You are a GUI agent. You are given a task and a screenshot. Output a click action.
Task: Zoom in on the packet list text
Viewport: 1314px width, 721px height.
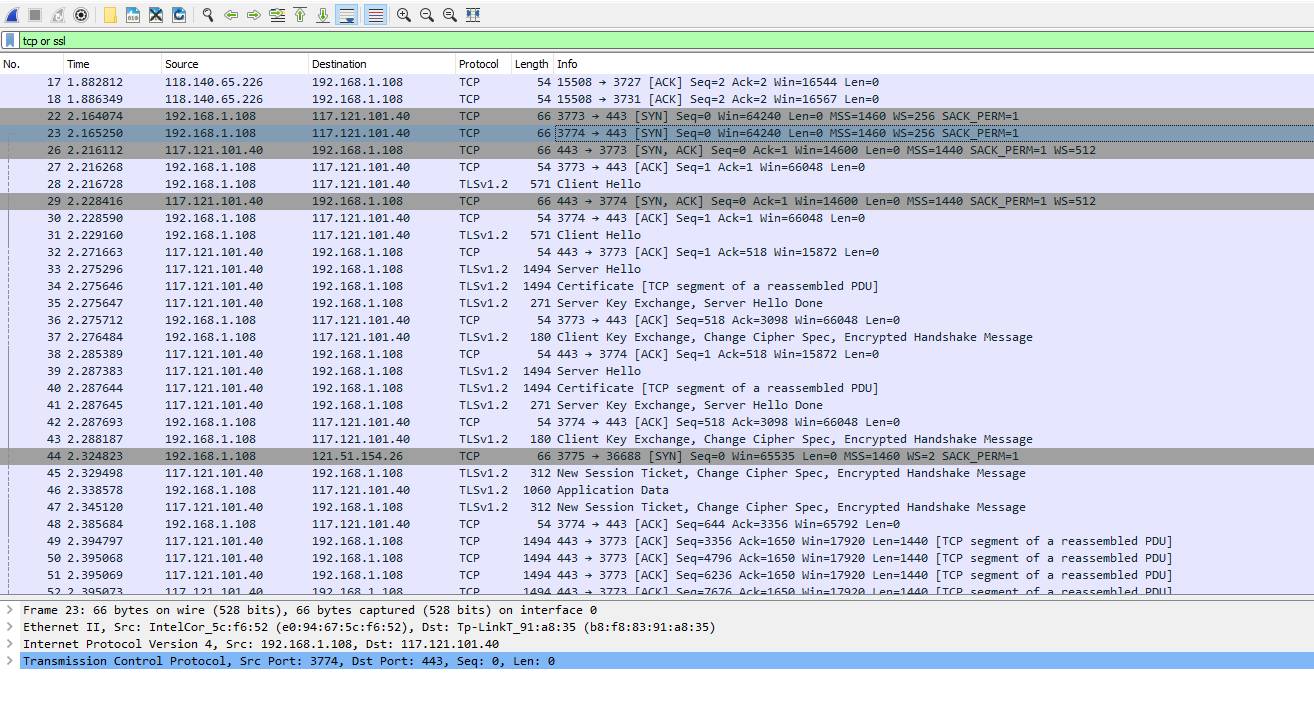(404, 15)
